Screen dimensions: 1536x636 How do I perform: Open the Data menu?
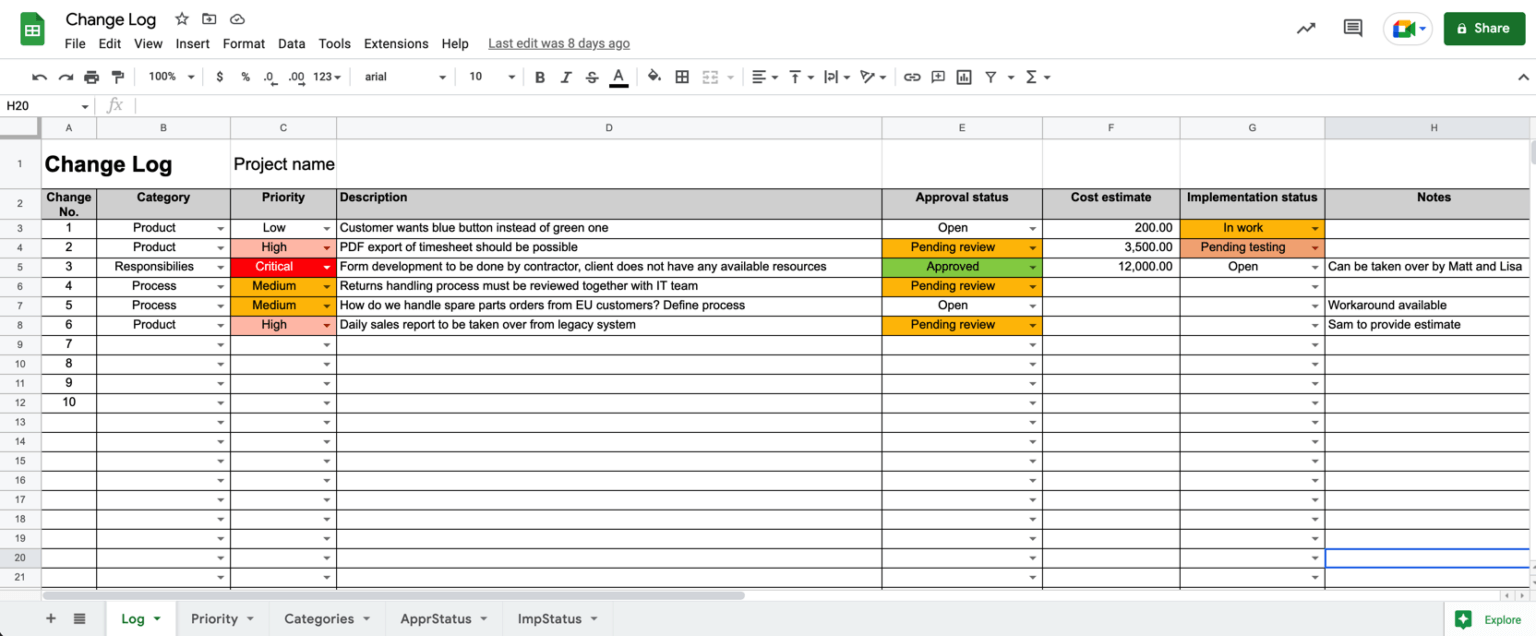tap(291, 43)
